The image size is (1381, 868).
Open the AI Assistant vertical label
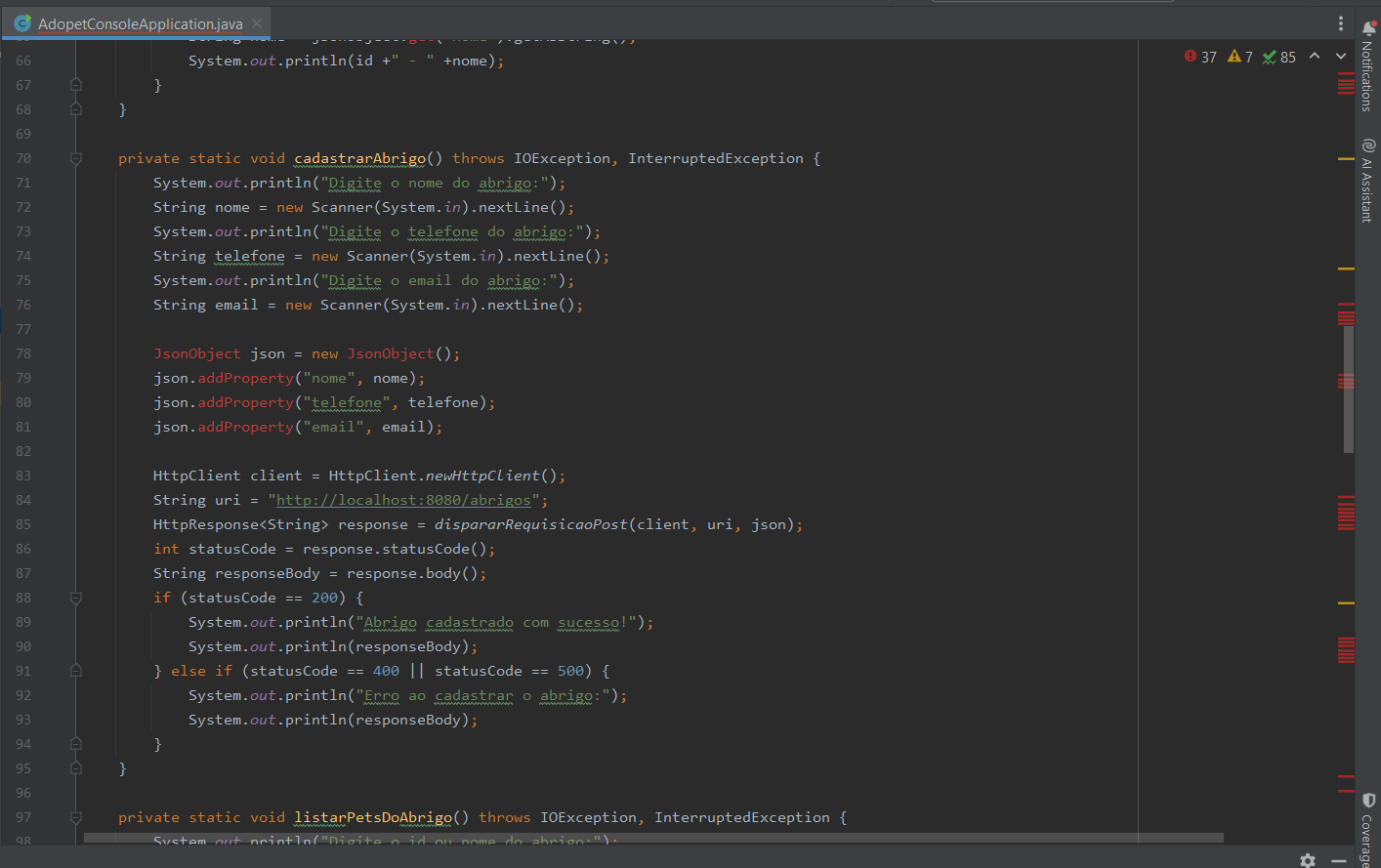pos(1367,190)
